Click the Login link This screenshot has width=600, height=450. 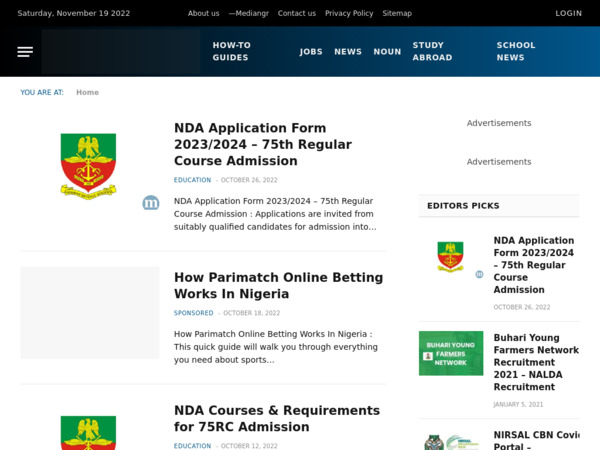pos(568,13)
